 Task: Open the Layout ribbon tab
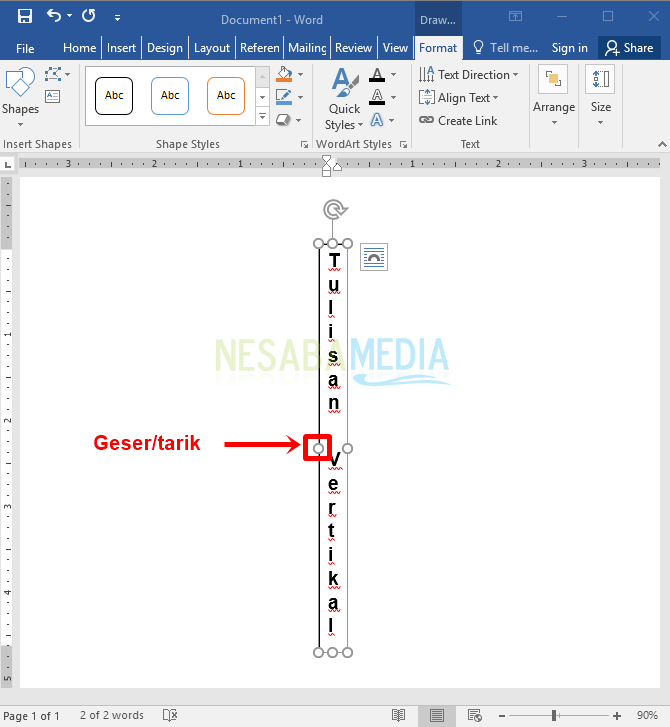click(x=212, y=48)
